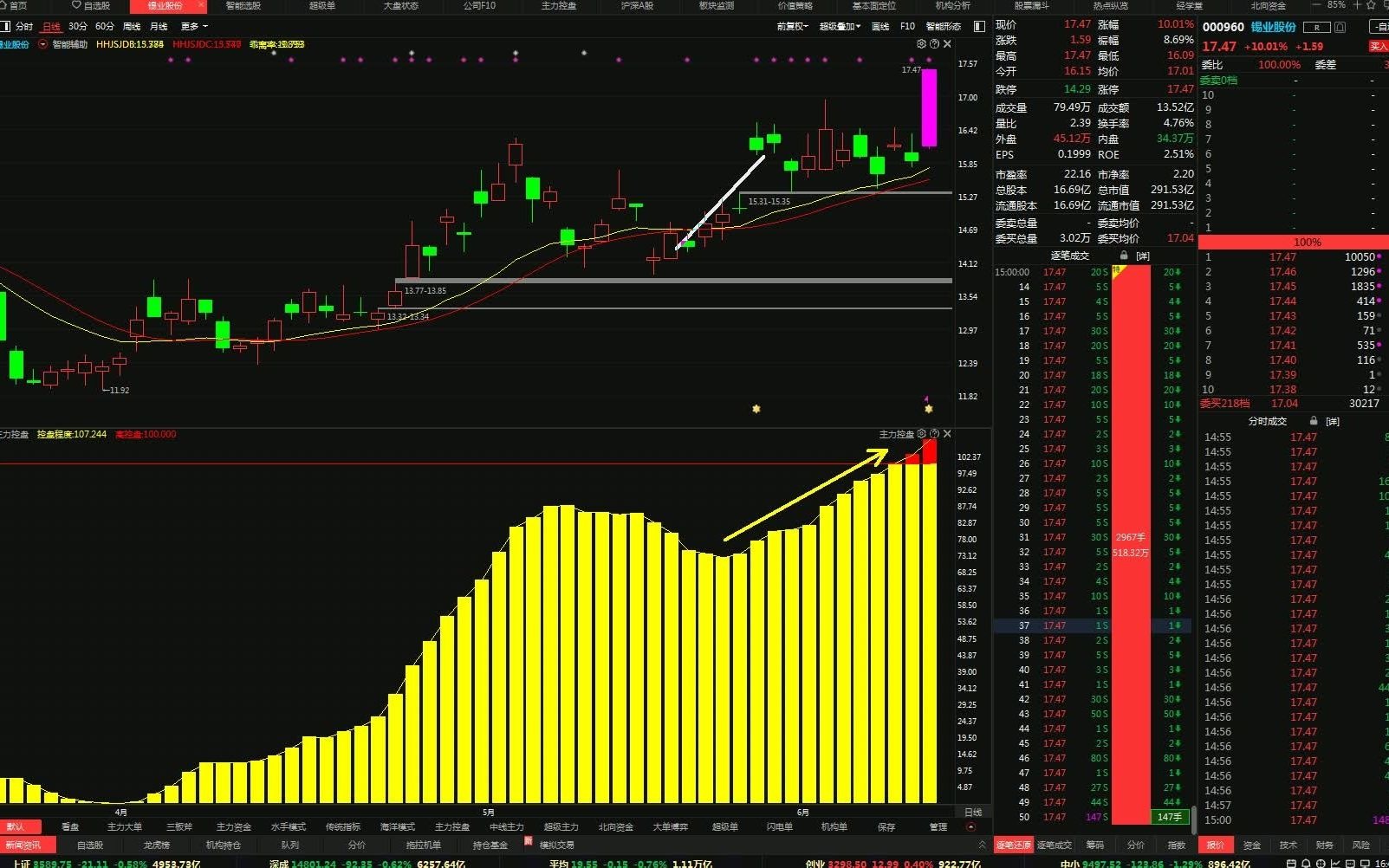Select 报价 tab at bottom right
The height and width of the screenshot is (868, 1389).
(1216, 845)
